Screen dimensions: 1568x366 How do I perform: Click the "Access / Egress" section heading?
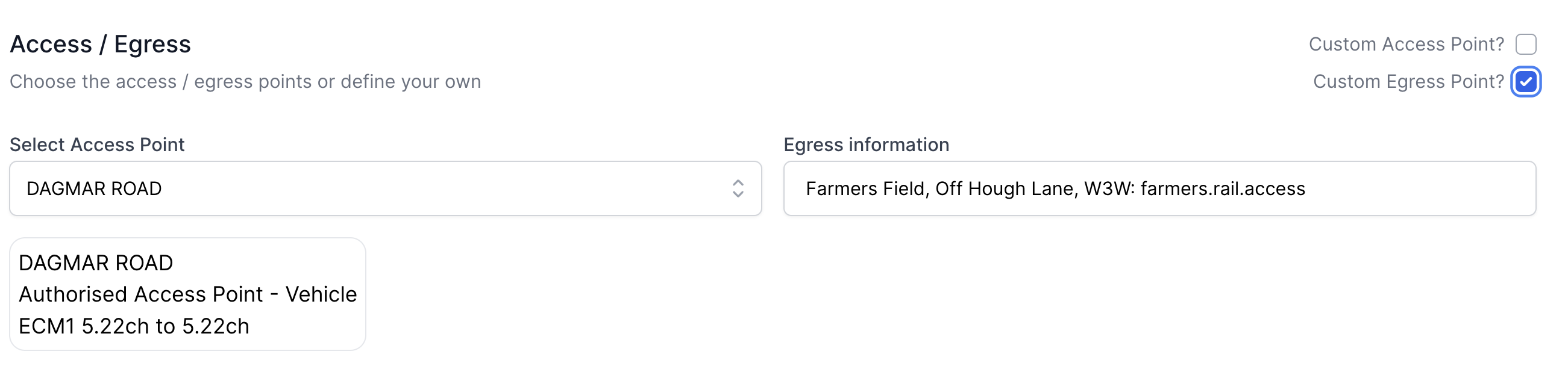101,45
